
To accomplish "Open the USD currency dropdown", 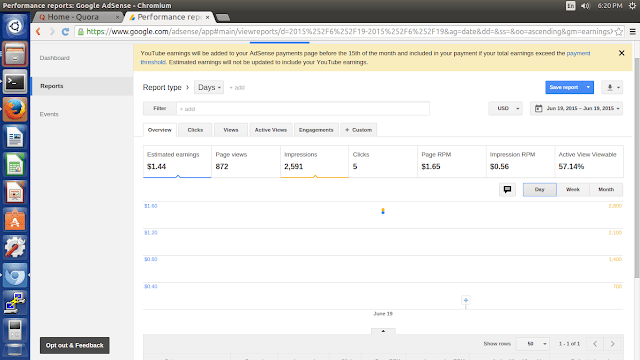I will 506,108.
